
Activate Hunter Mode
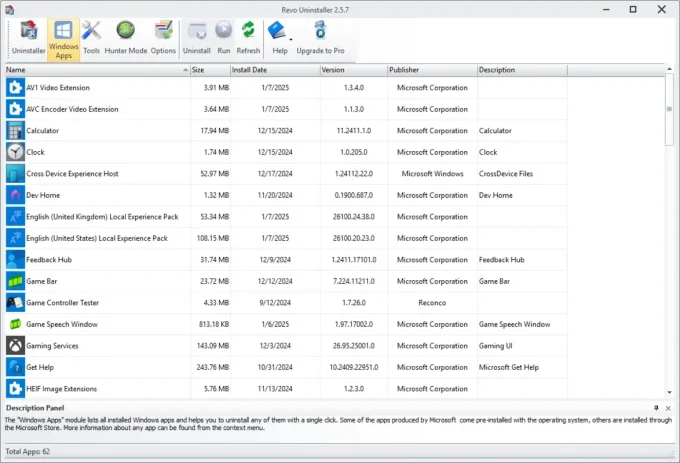point(125,38)
